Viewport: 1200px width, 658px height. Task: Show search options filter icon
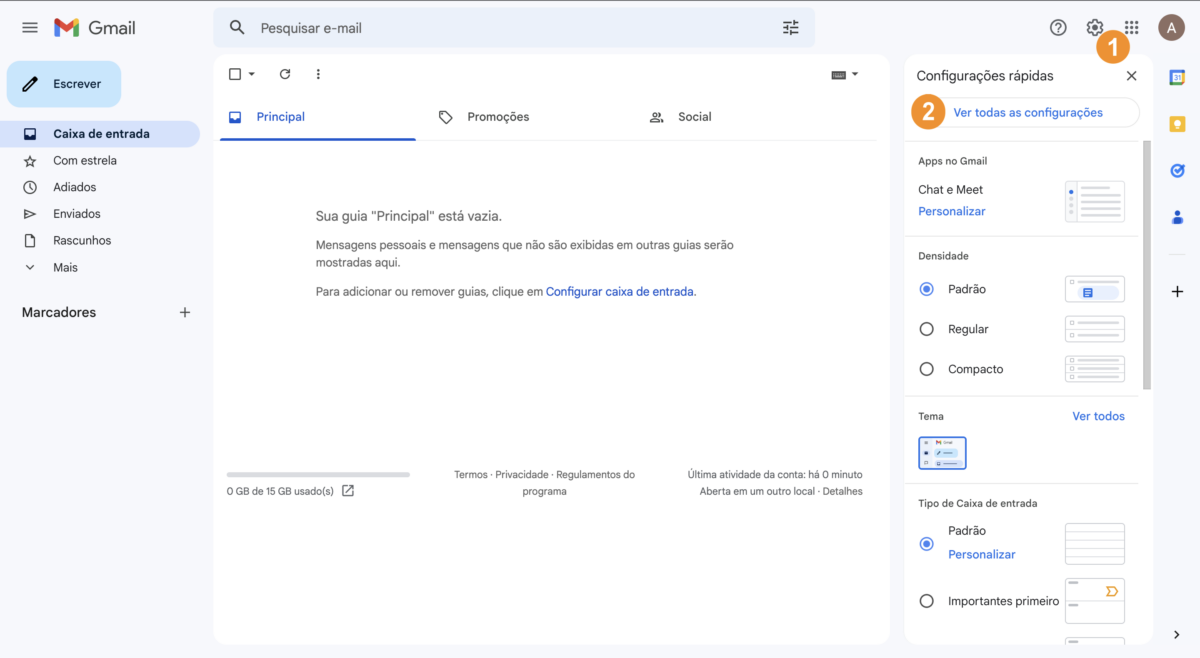791,28
